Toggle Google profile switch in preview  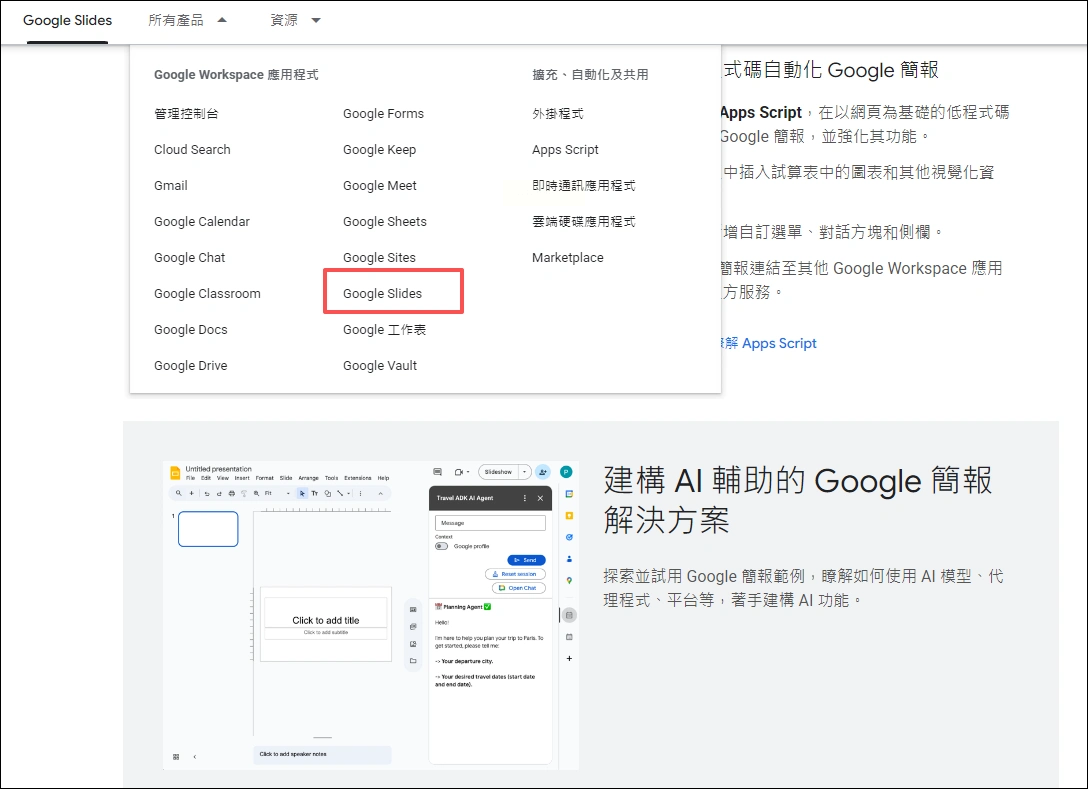click(x=441, y=546)
